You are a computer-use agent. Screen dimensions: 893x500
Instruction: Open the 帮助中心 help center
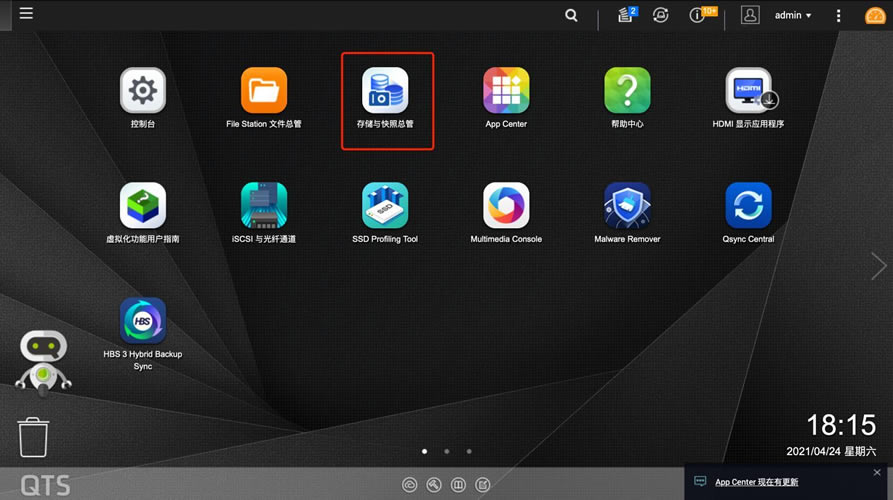coord(627,91)
